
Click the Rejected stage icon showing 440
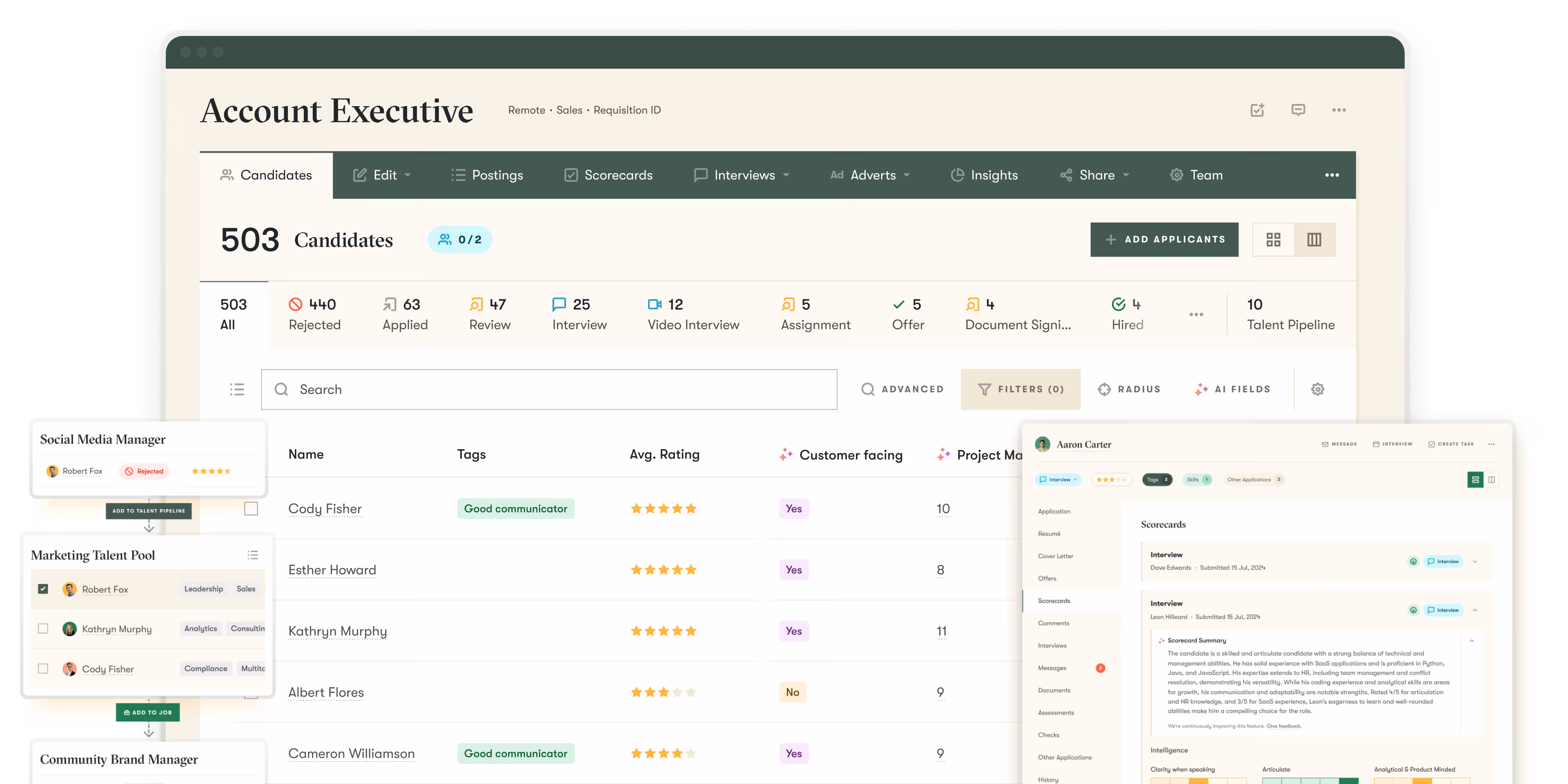(x=295, y=304)
